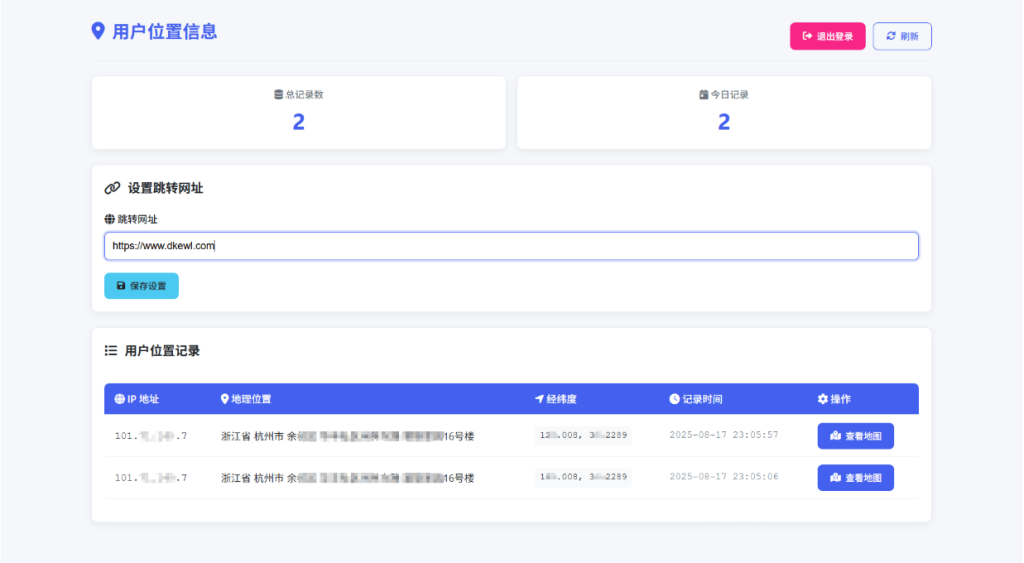Select the coordinates badge in the first record row
Screen dimensions: 1024x563
[583, 435]
